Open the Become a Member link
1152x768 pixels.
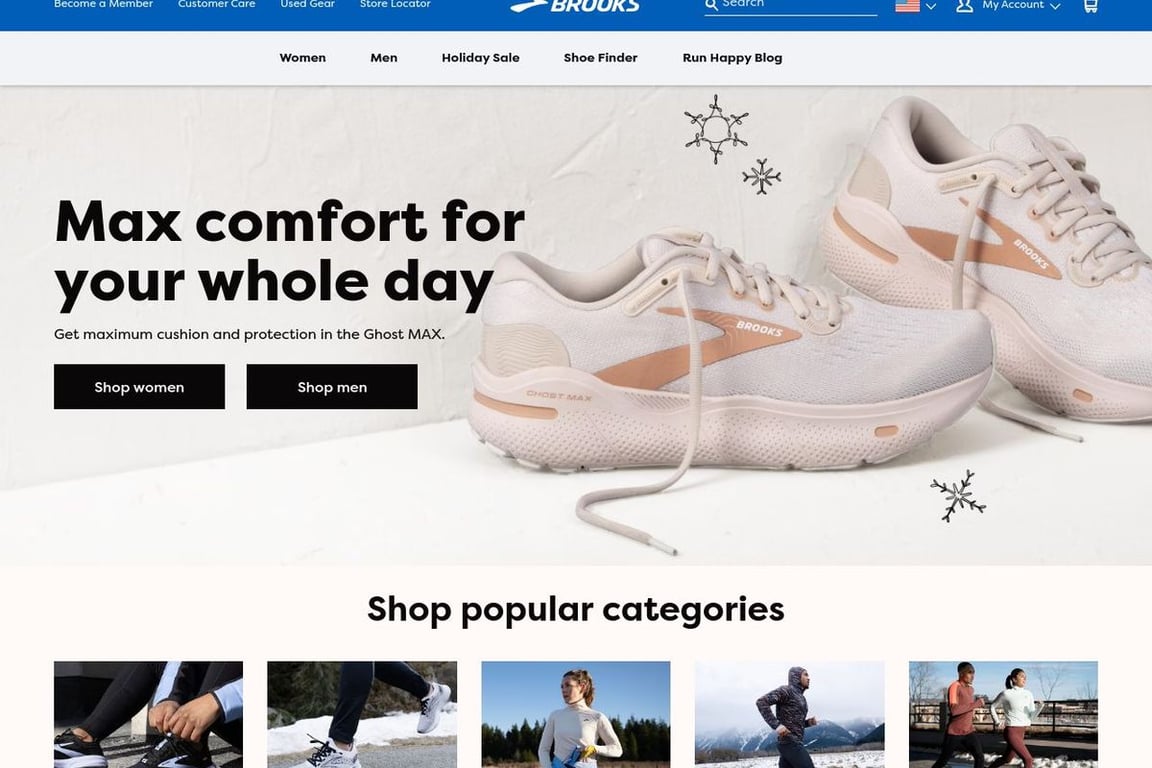tap(104, 4)
